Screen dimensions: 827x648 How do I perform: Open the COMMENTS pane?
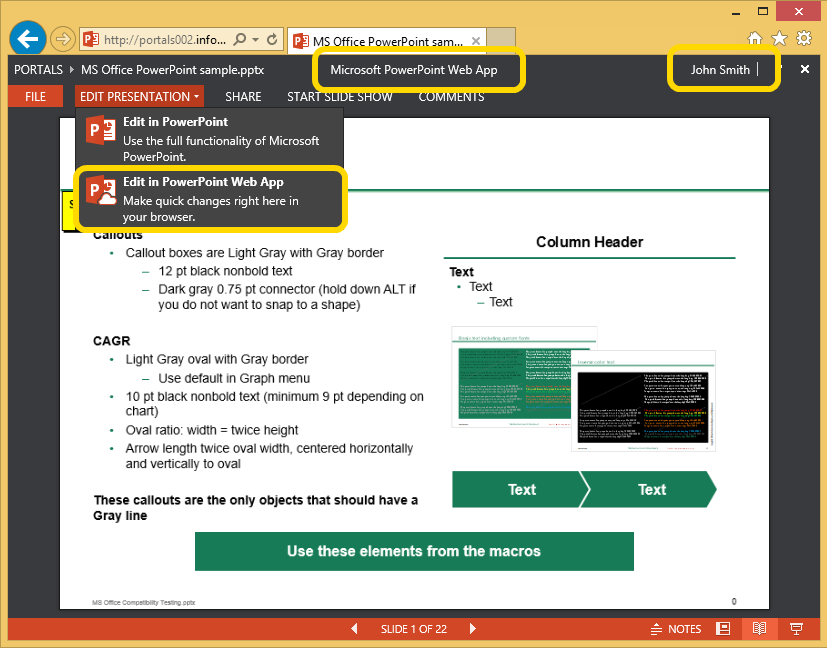451,97
